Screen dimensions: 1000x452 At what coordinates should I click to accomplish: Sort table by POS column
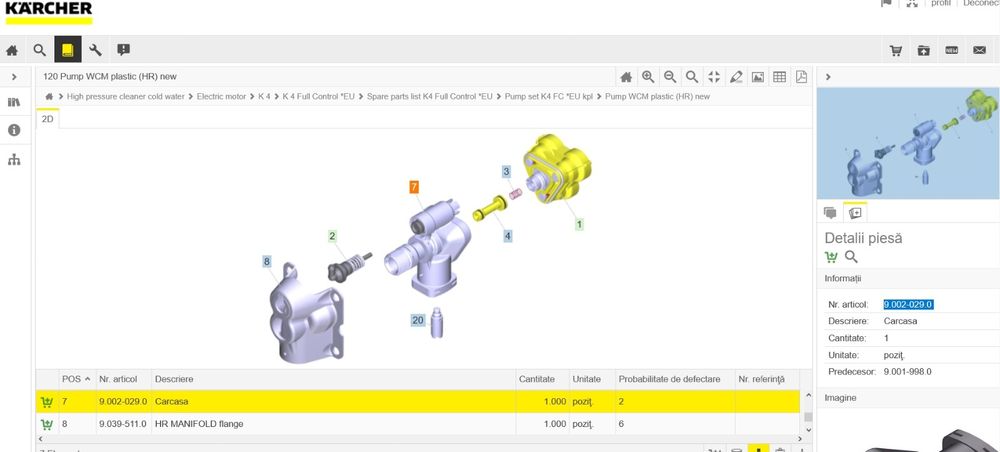coord(75,379)
